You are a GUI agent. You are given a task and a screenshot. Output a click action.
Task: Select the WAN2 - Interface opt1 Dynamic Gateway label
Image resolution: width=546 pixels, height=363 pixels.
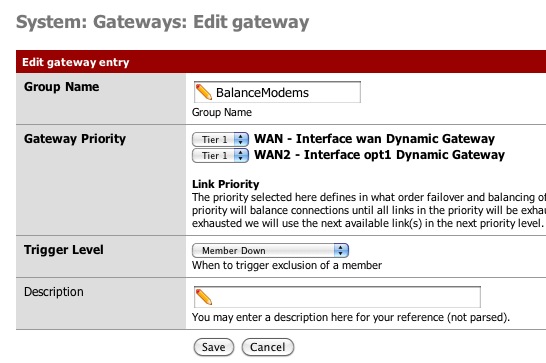pos(380,155)
